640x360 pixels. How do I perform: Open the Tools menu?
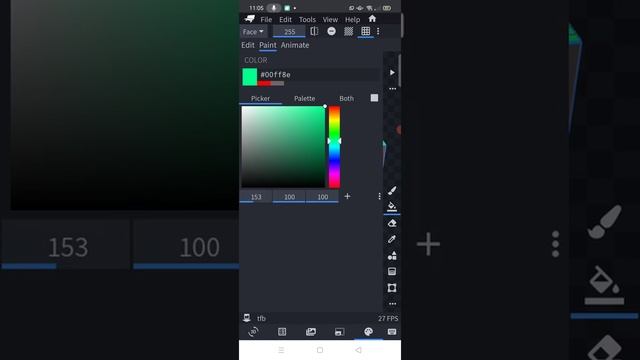(x=307, y=19)
